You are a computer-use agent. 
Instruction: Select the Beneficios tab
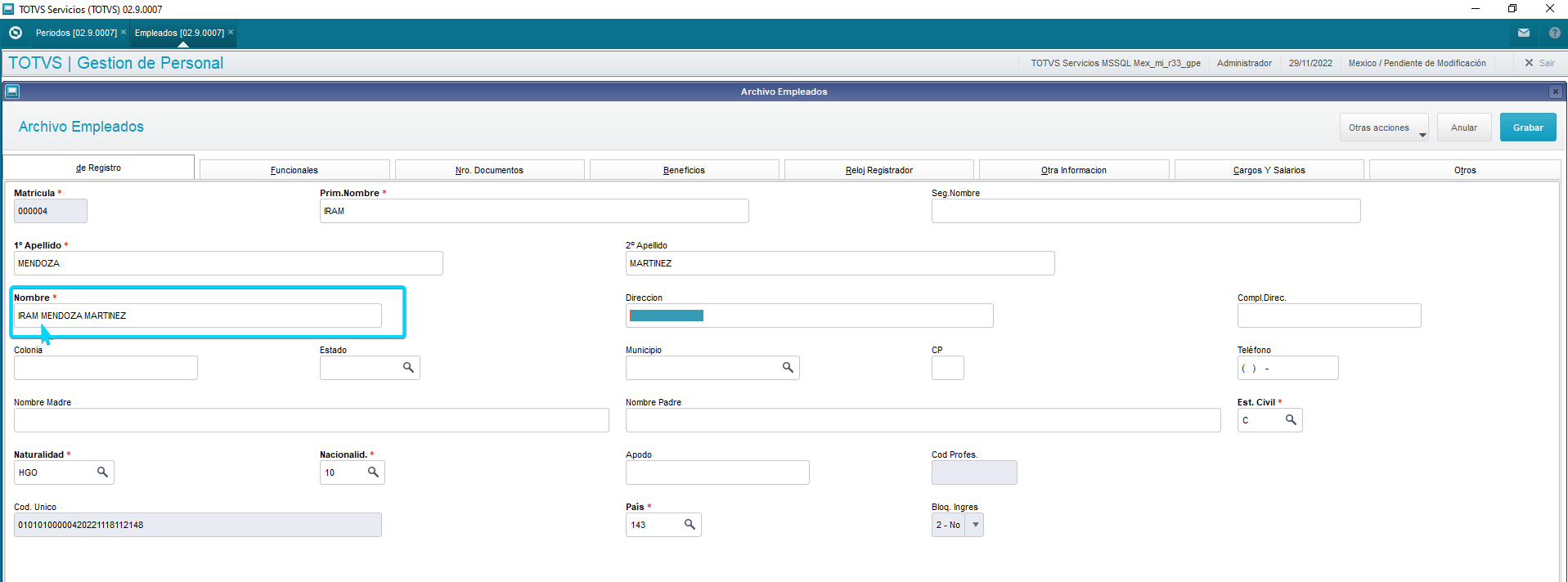[684, 170]
